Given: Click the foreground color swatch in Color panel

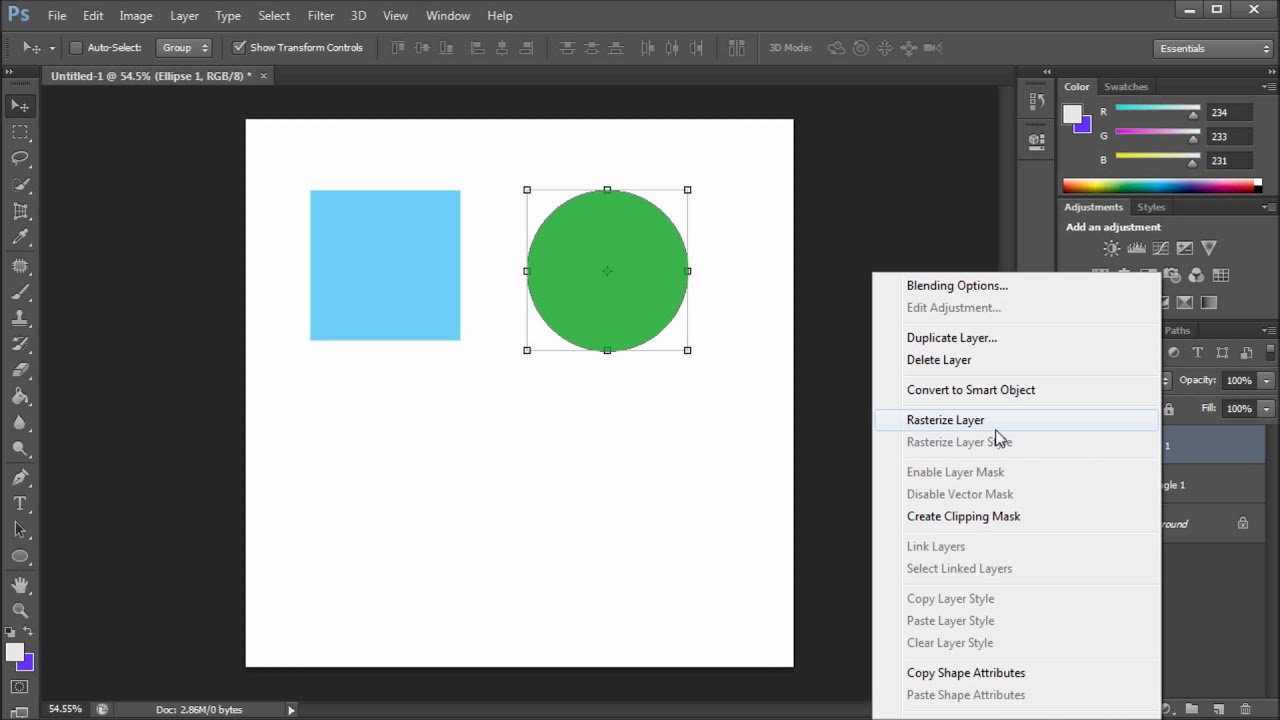Looking at the screenshot, I should (x=1072, y=113).
